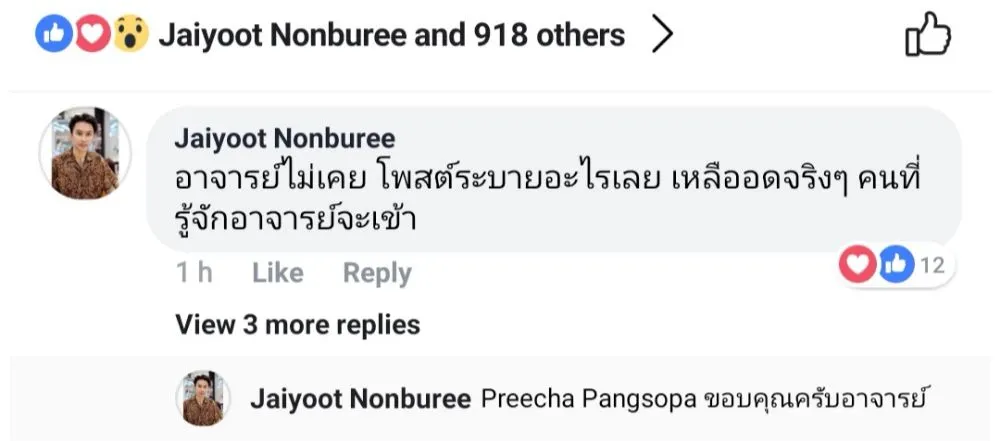Open Jaiyoot Nonburee's profile from the comment name
Screen dimensions: 1000x441
coord(284,138)
